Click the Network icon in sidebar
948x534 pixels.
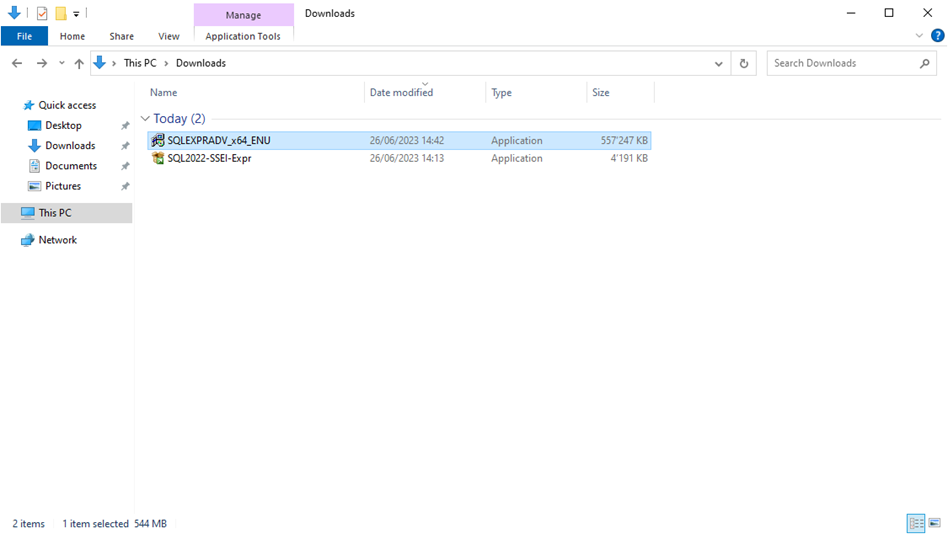27,240
